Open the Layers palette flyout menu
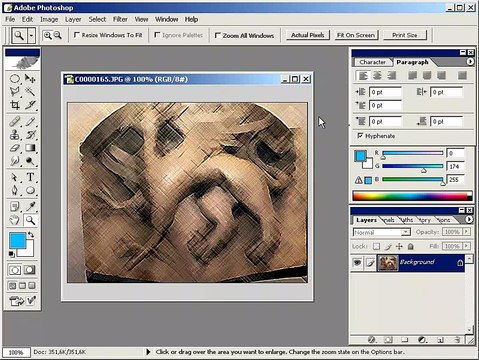 coord(469,219)
